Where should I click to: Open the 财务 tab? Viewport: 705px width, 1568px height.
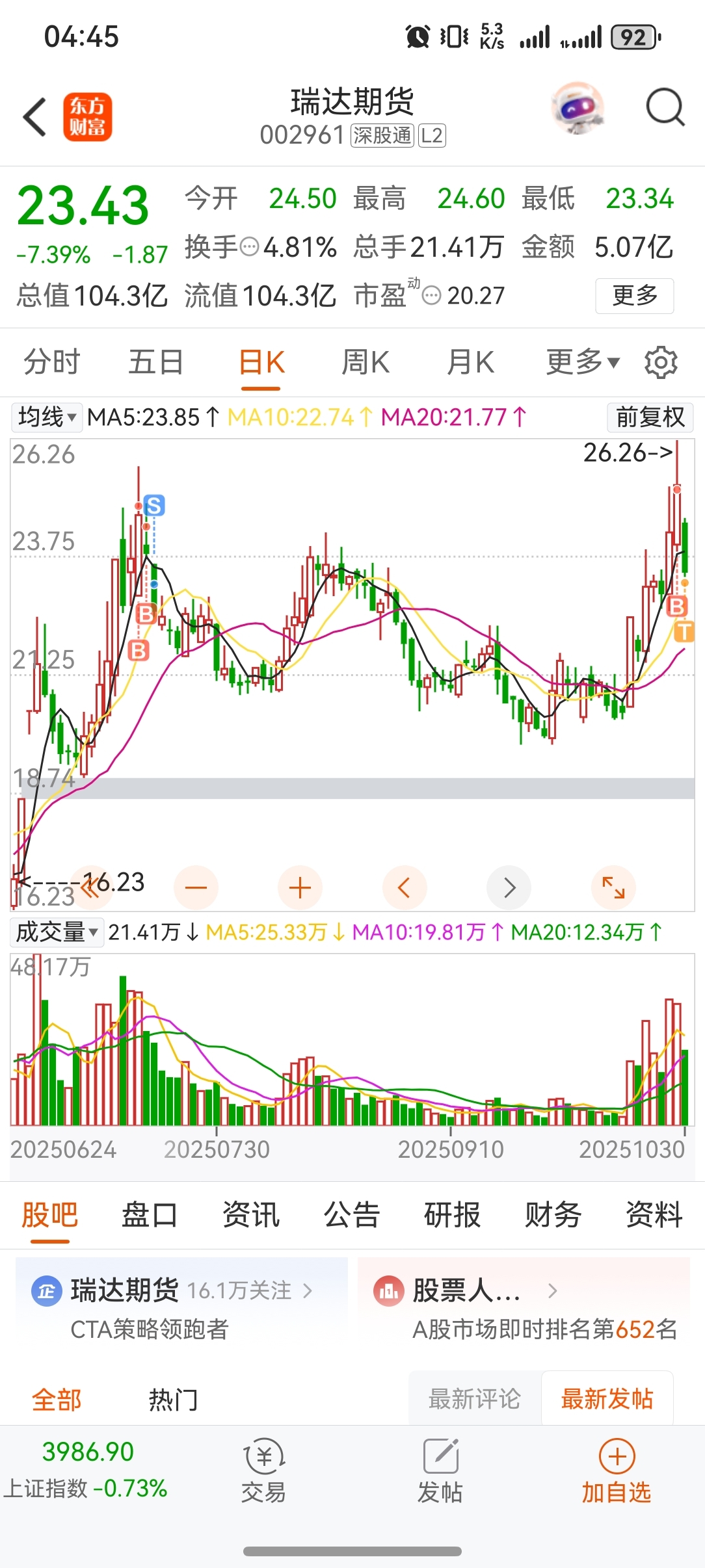click(x=553, y=1214)
